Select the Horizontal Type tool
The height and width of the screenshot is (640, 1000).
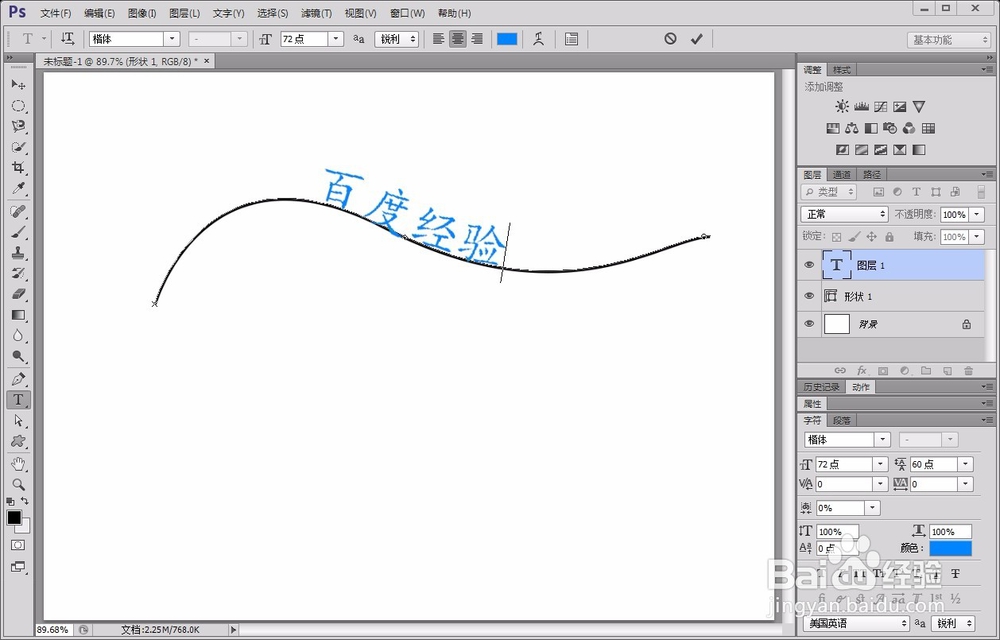18,400
